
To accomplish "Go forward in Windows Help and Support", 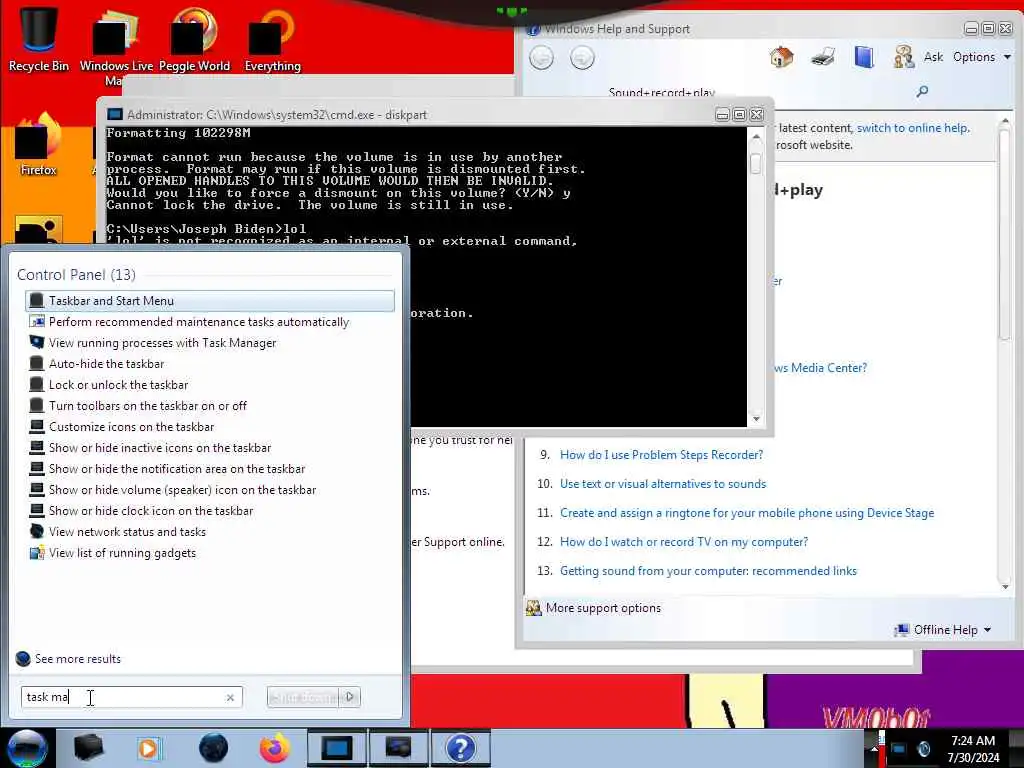I will 582,57.
